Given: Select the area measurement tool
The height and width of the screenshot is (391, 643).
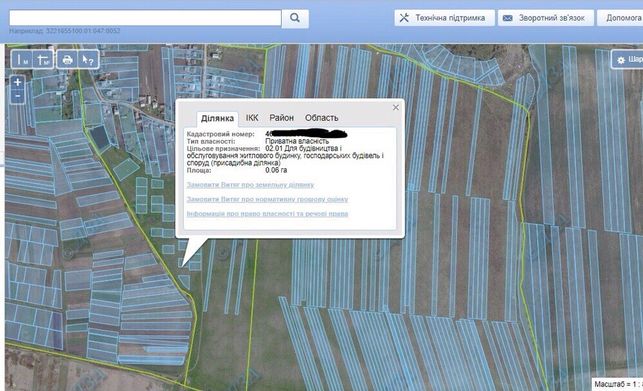Looking at the screenshot, I should 43,60.
